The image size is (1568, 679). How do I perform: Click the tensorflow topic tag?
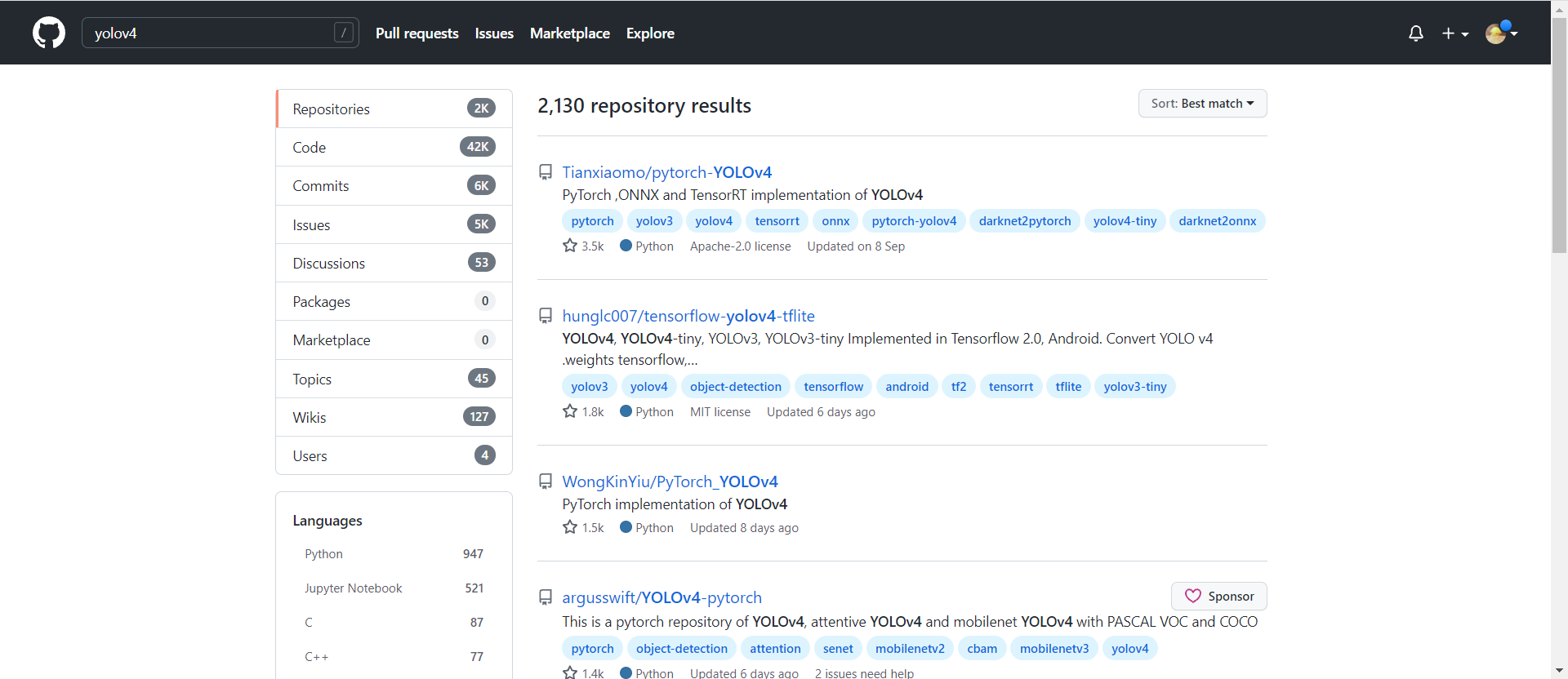833,387
